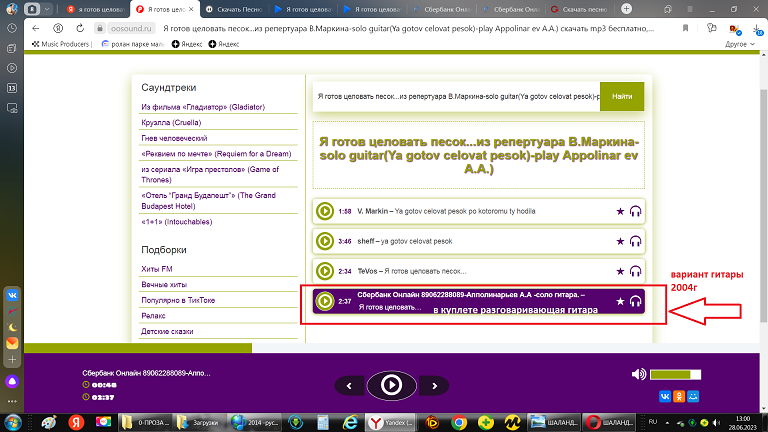Click the Найти search button
This screenshot has height=432, width=768.
(622, 96)
